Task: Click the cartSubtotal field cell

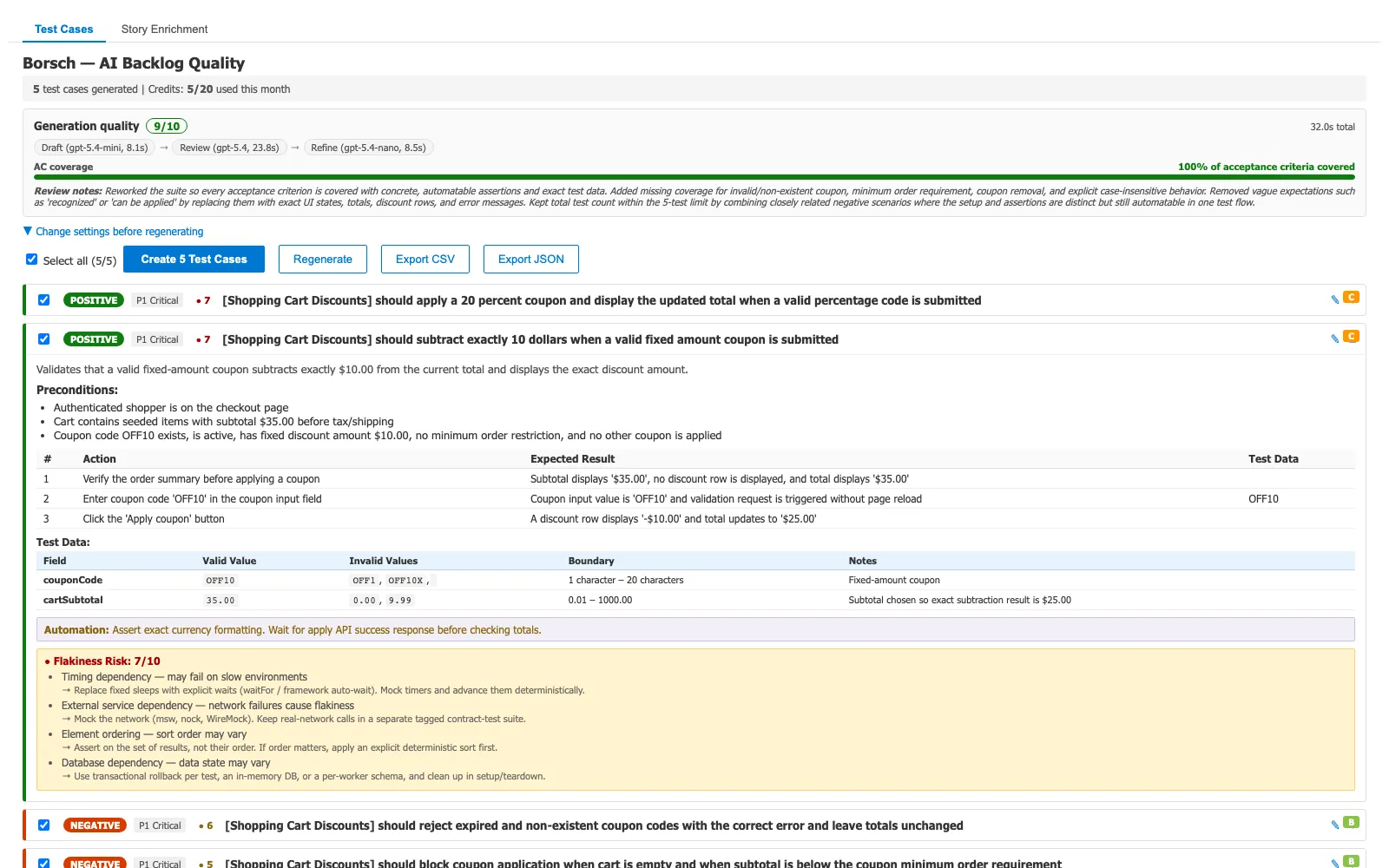Action: coord(73,600)
